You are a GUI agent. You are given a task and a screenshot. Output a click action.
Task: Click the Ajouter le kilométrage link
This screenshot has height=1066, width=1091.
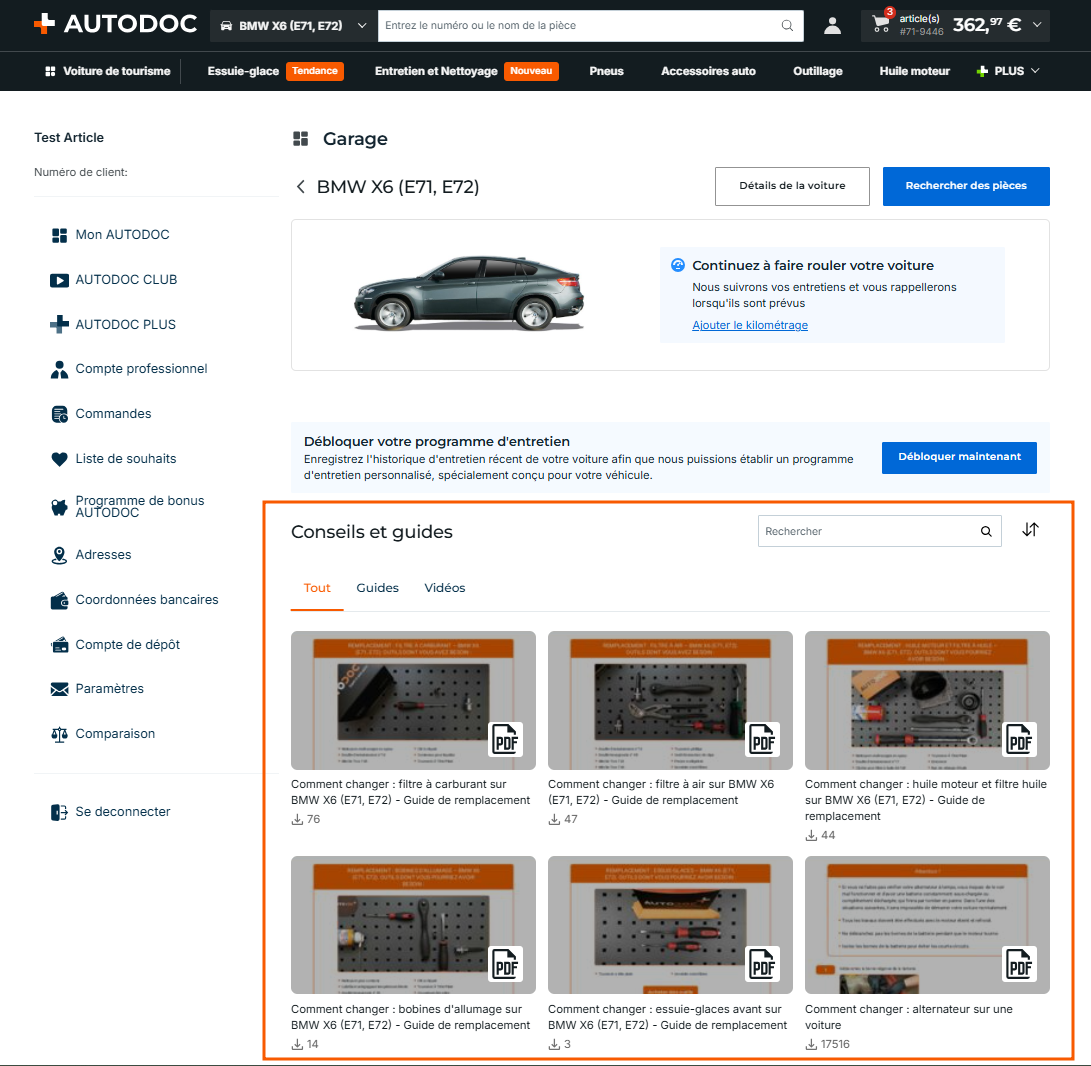click(x=749, y=325)
